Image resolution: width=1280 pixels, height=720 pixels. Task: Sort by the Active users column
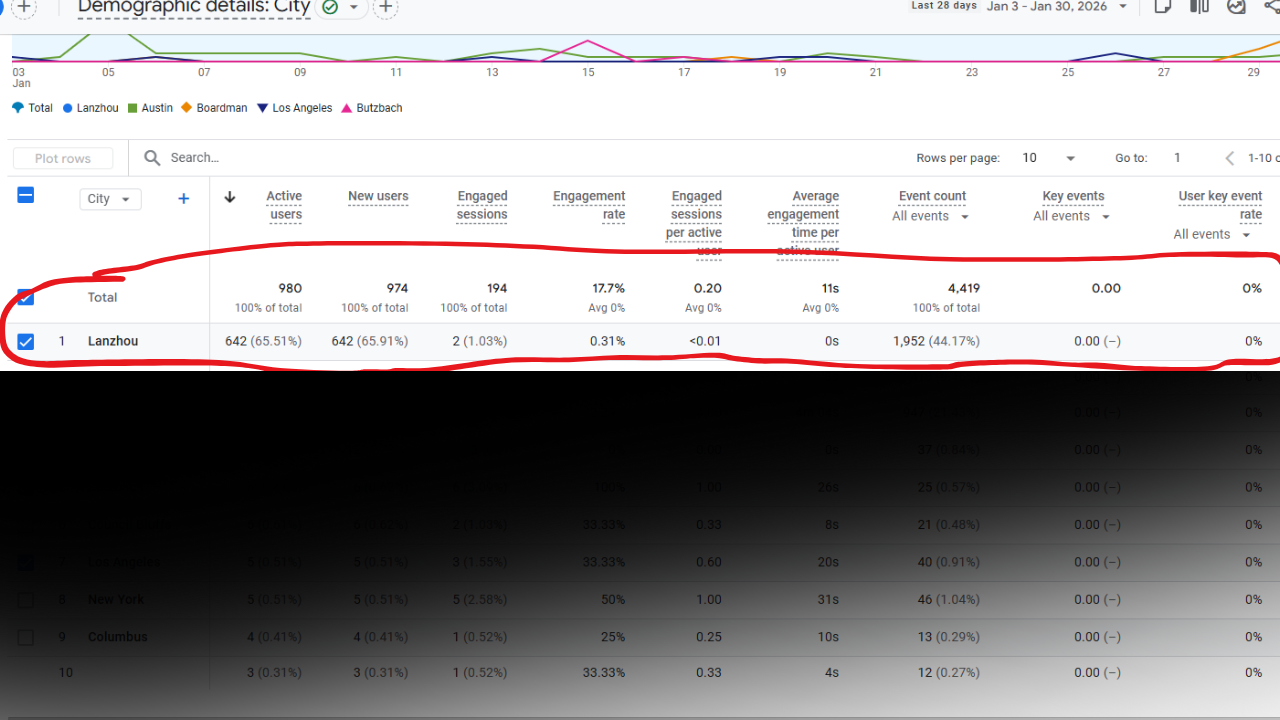pyautogui.click(x=284, y=205)
